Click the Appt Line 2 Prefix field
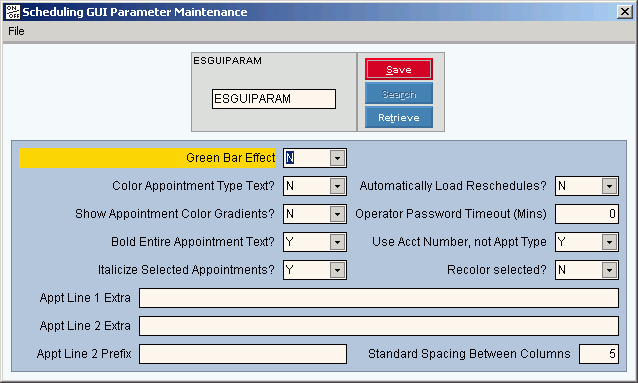This screenshot has width=638, height=383. click(x=243, y=354)
